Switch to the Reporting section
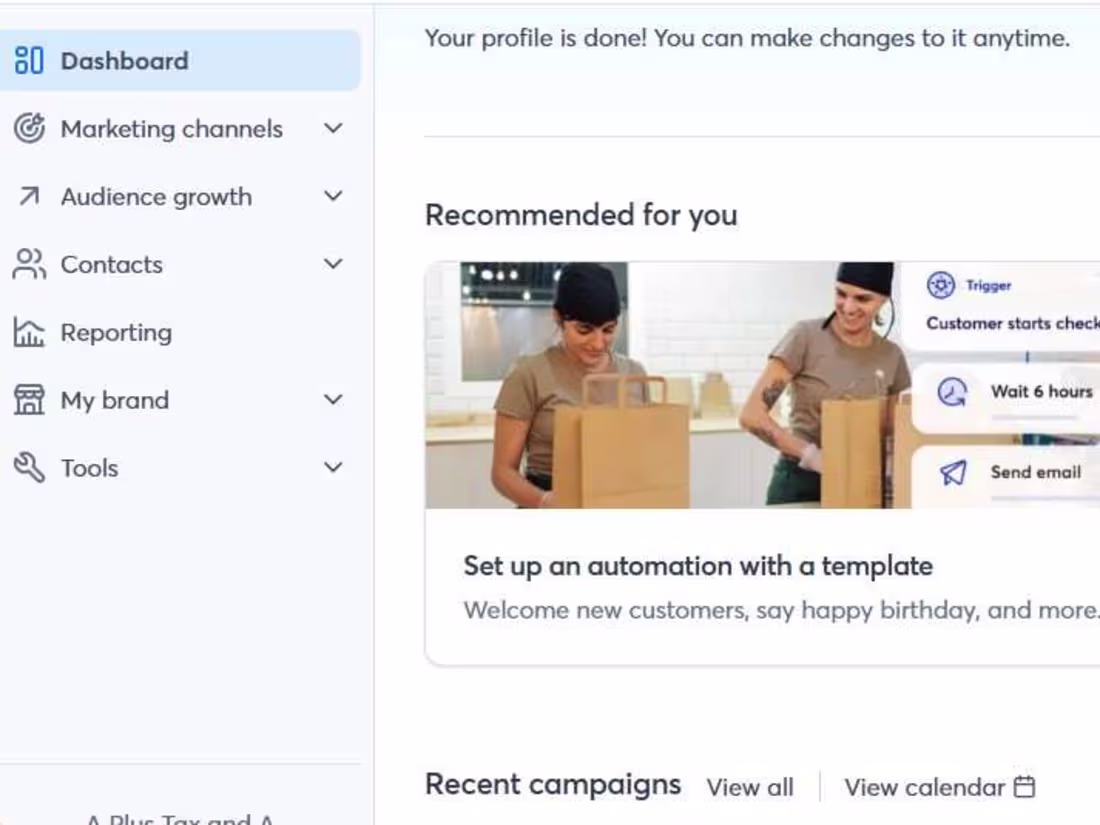 point(115,332)
